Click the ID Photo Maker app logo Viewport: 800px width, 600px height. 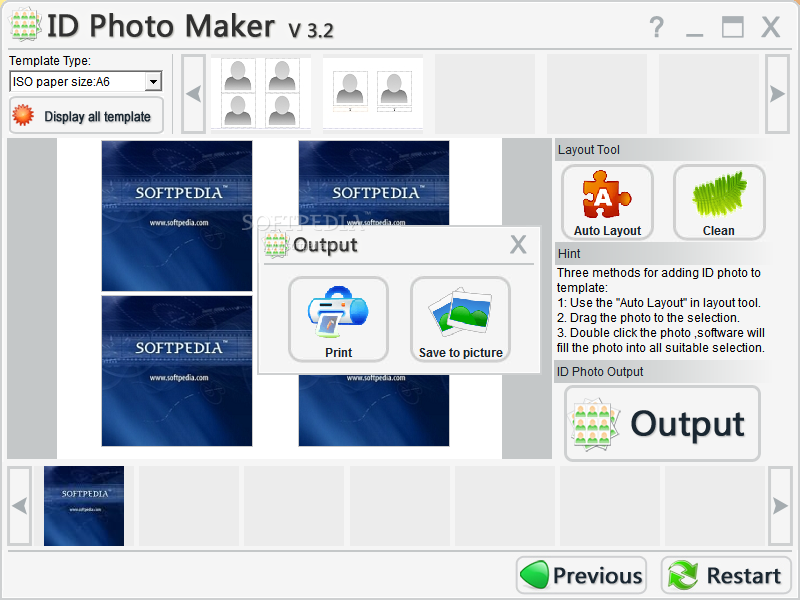pyautogui.click(x=24, y=24)
